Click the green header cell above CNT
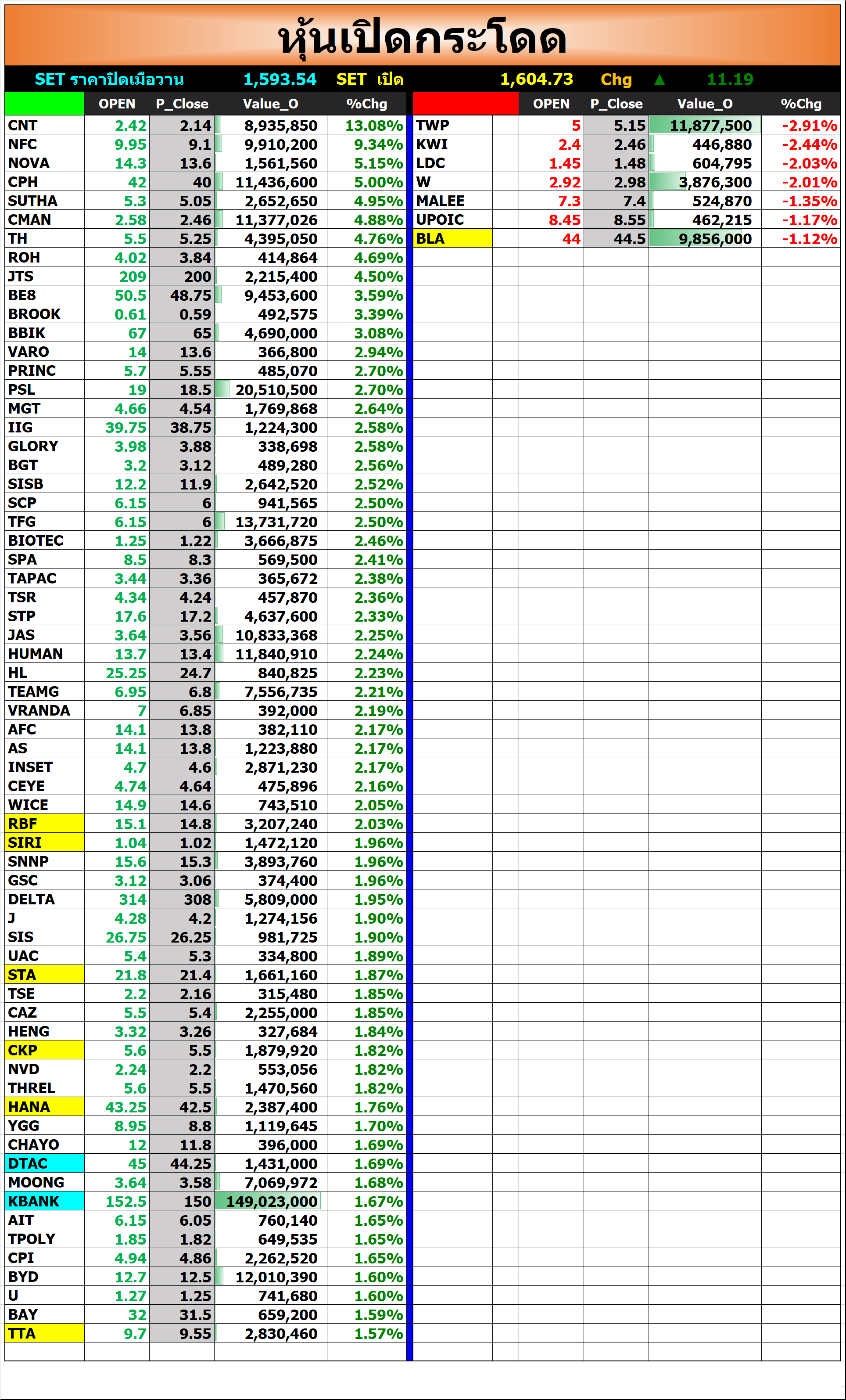Screen dimensions: 846x1400 [x=44, y=104]
